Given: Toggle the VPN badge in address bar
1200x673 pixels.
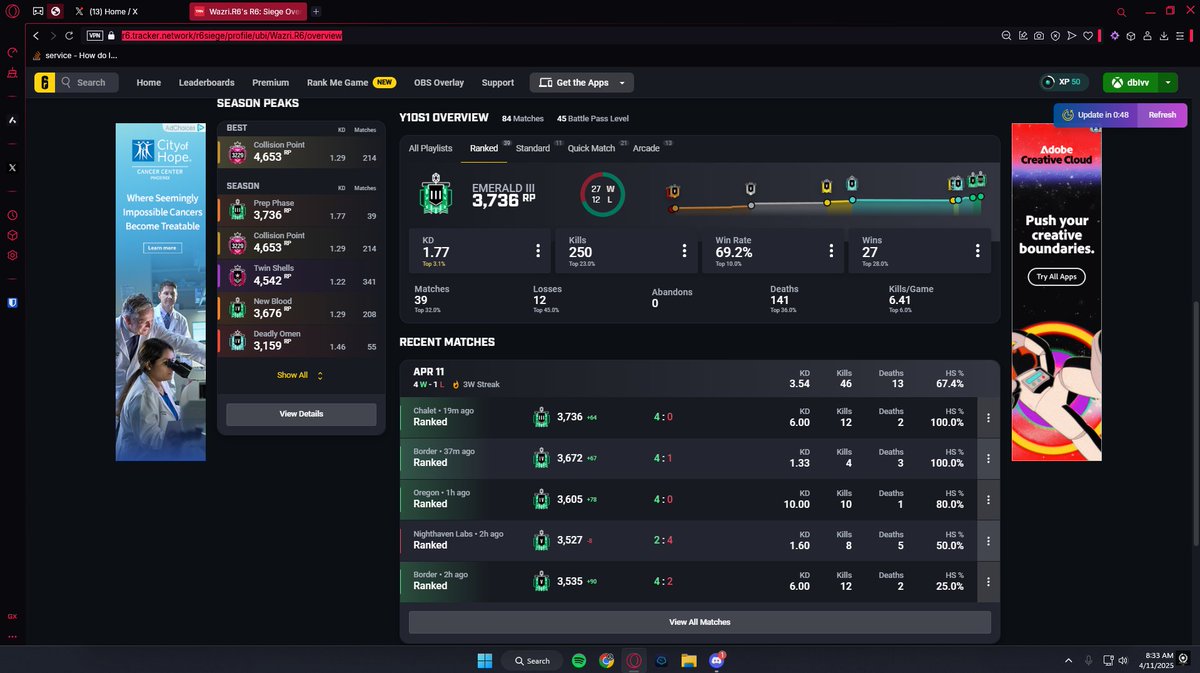Looking at the screenshot, I should coord(95,35).
